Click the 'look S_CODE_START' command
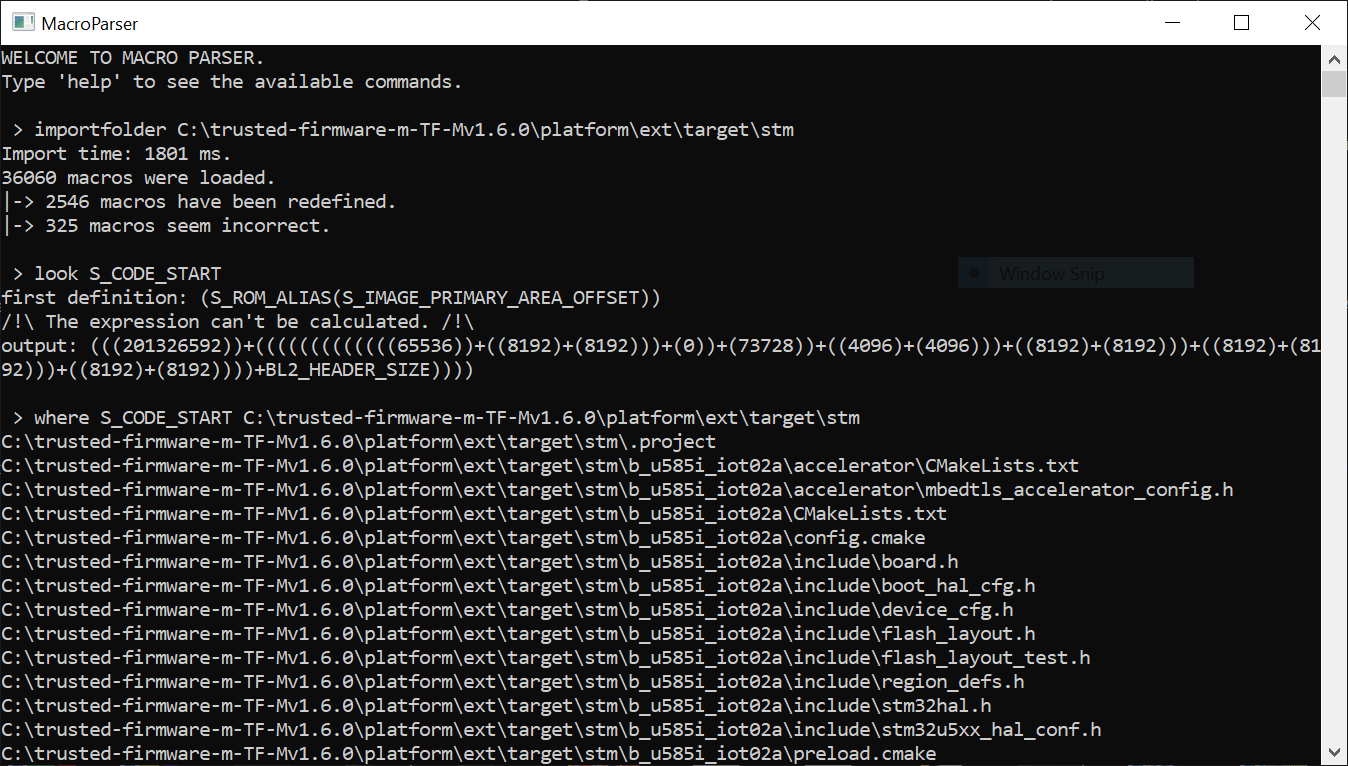This screenshot has width=1348, height=766. [117, 274]
